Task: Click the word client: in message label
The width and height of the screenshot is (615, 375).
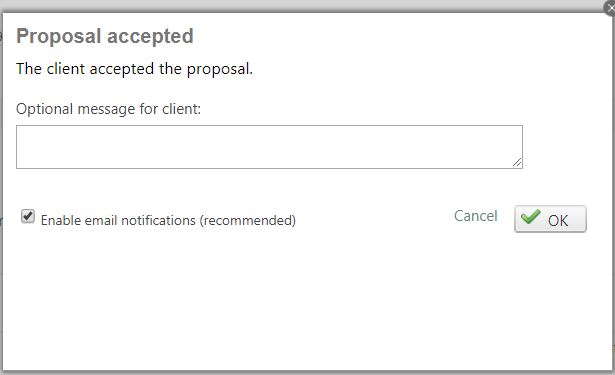Action: click(181, 109)
